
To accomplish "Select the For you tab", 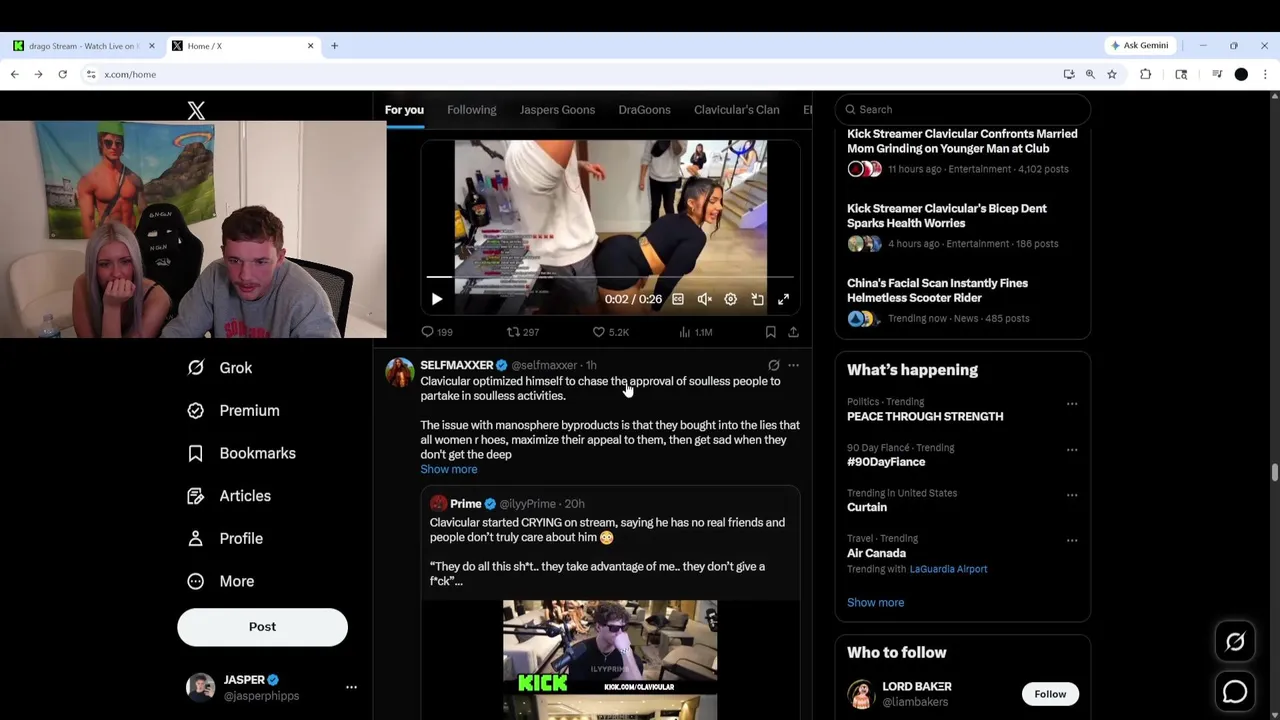I will [x=405, y=110].
